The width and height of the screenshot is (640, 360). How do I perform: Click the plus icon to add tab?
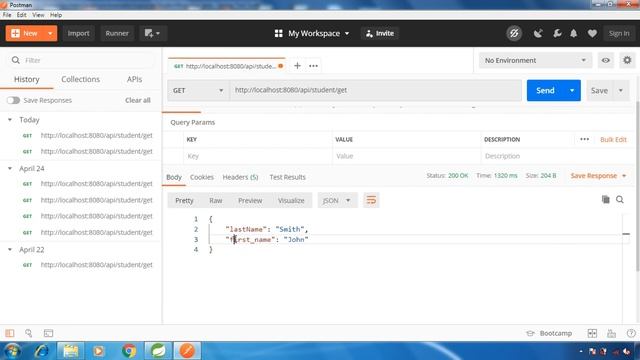(297, 66)
